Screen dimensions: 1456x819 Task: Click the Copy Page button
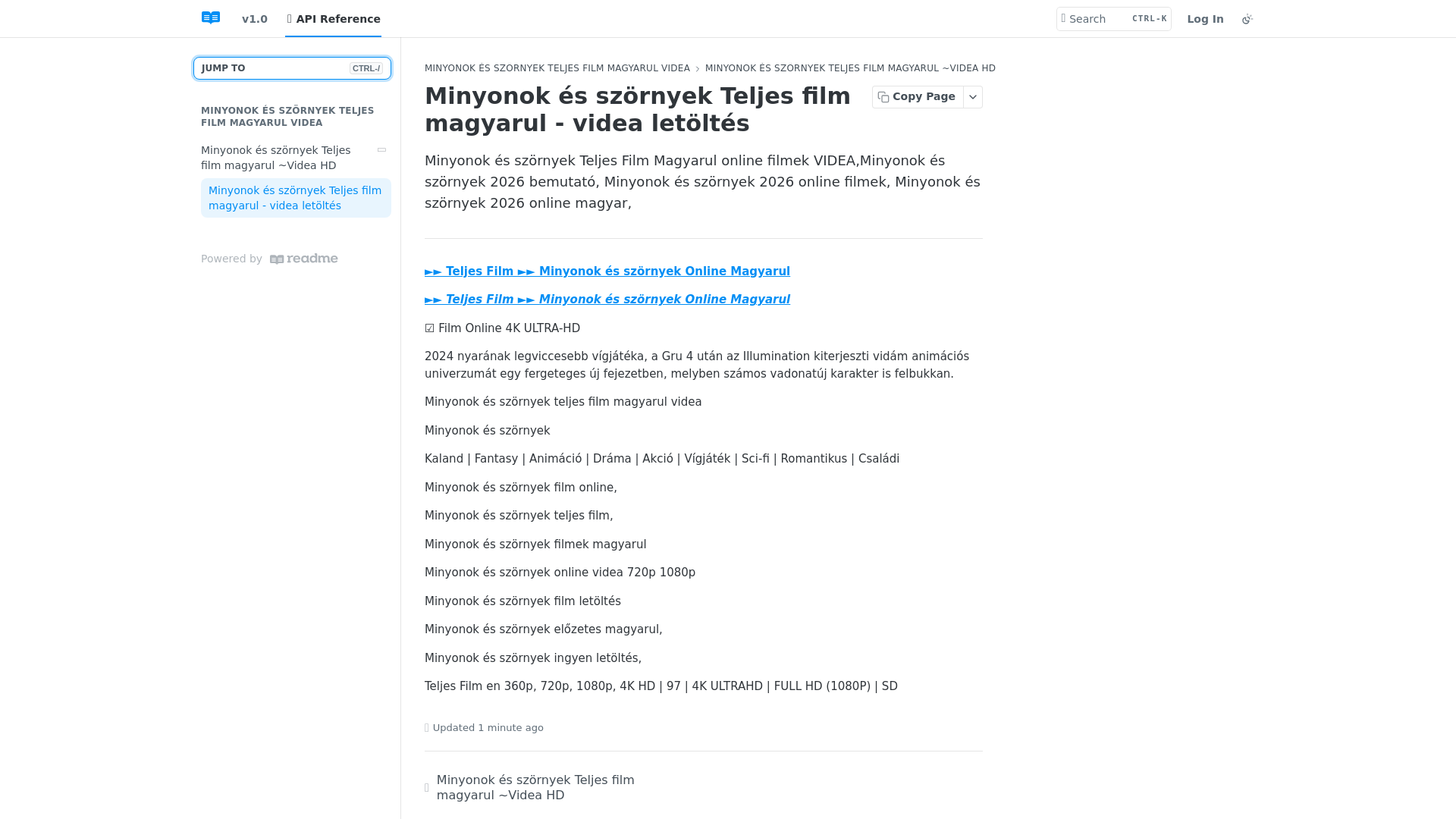pos(918,97)
